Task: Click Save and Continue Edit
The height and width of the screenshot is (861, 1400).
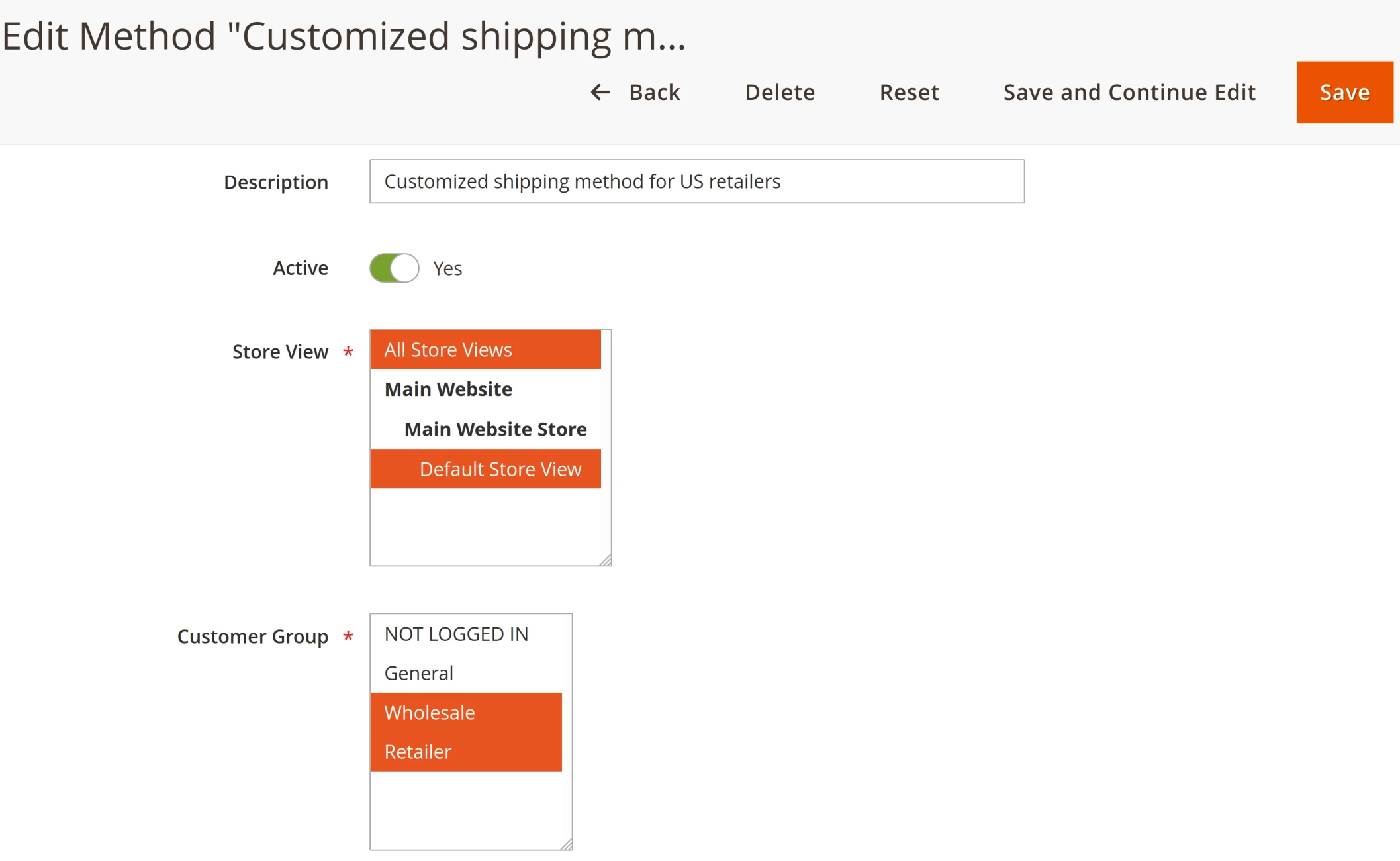Action: coord(1129,92)
